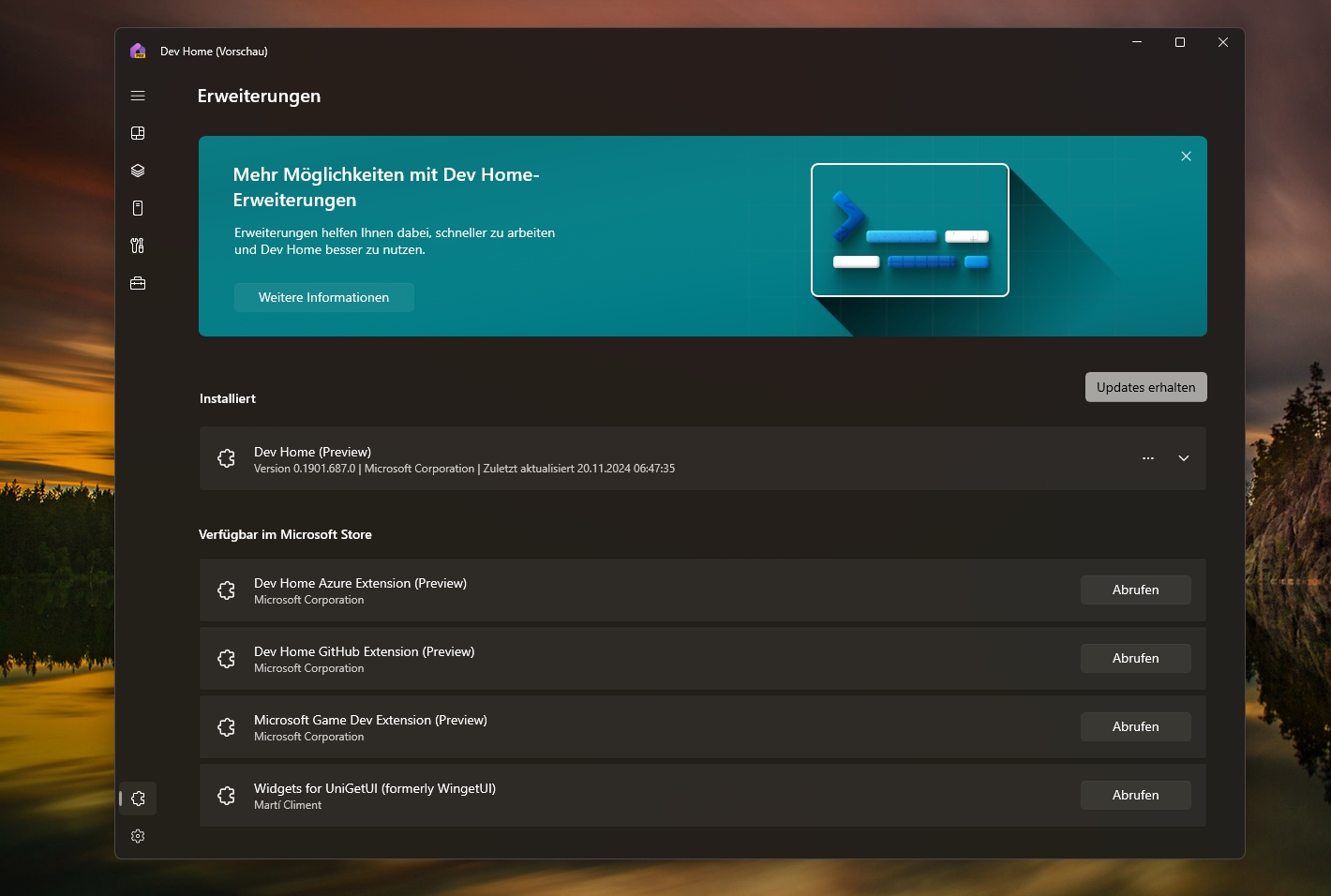Open Settings via the sidebar gear icon
The width and height of the screenshot is (1331, 896).
138,836
